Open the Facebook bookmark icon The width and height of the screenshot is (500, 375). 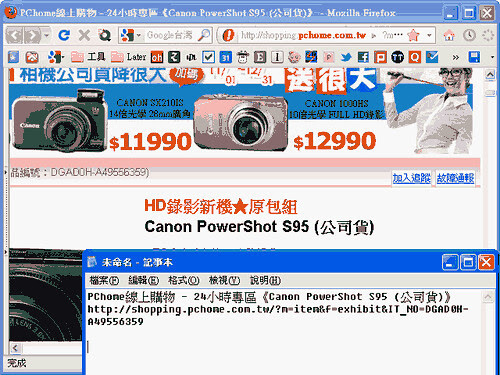(x=363, y=57)
